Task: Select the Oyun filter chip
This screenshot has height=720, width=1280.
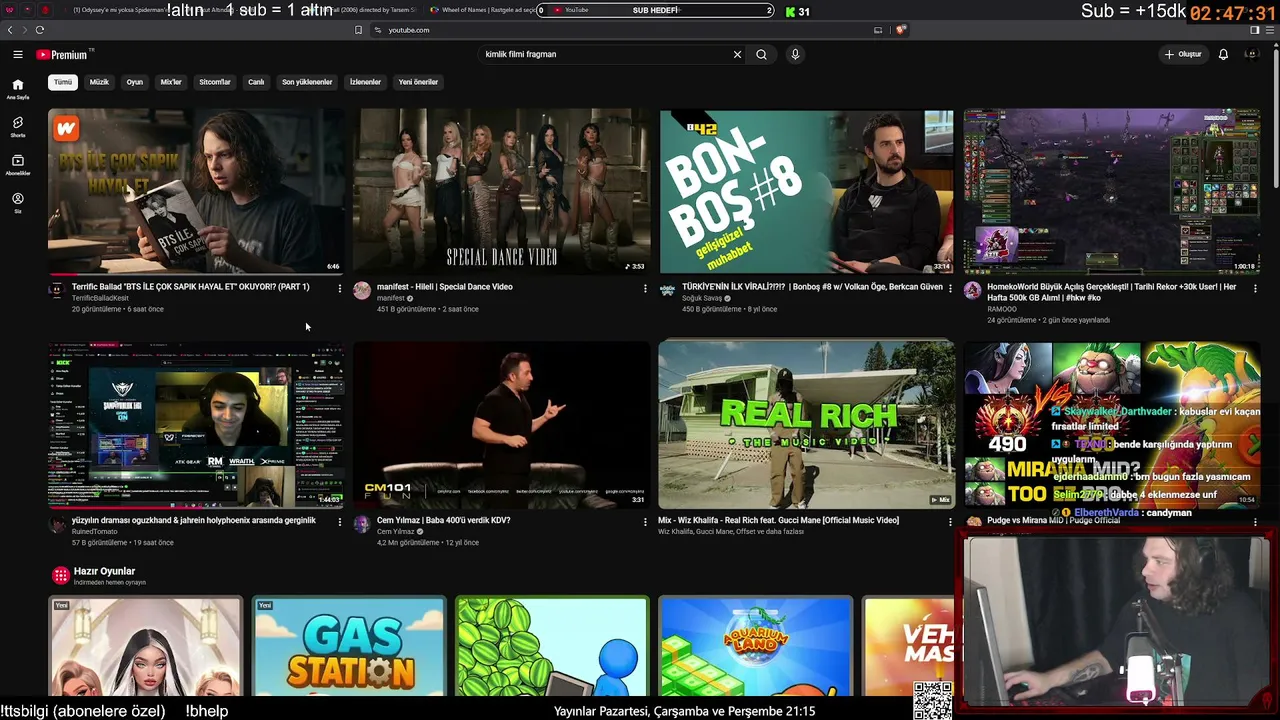Action: pos(135,82)
